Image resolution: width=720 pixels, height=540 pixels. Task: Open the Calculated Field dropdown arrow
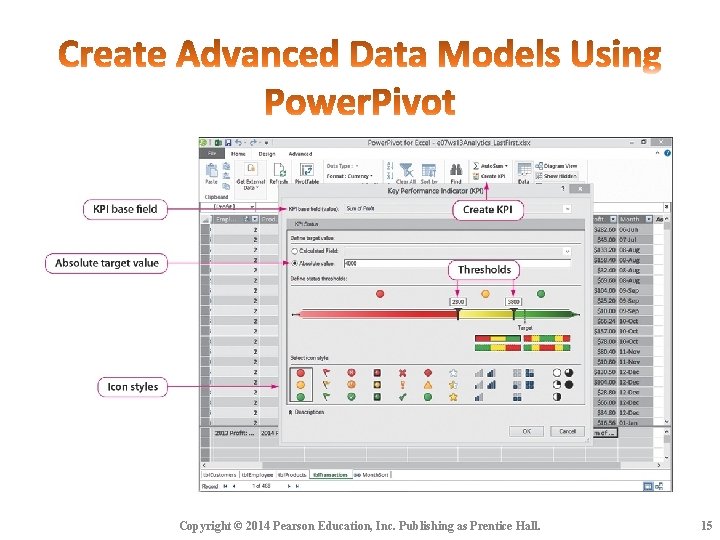567,251
